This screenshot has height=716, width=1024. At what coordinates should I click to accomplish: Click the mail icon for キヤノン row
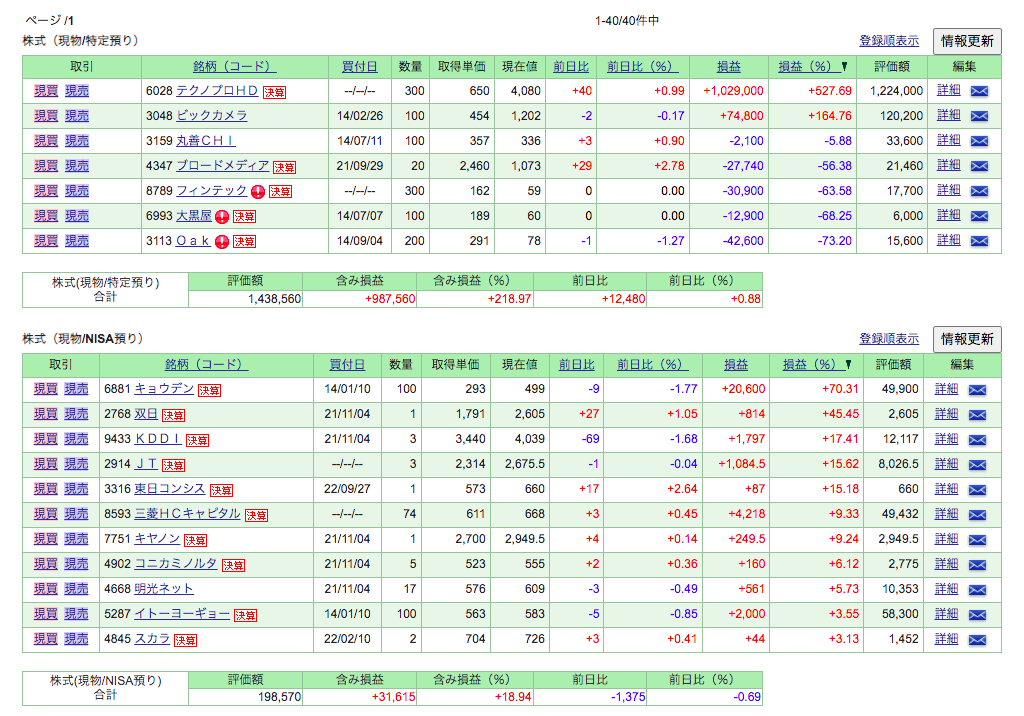coord(977,540)
